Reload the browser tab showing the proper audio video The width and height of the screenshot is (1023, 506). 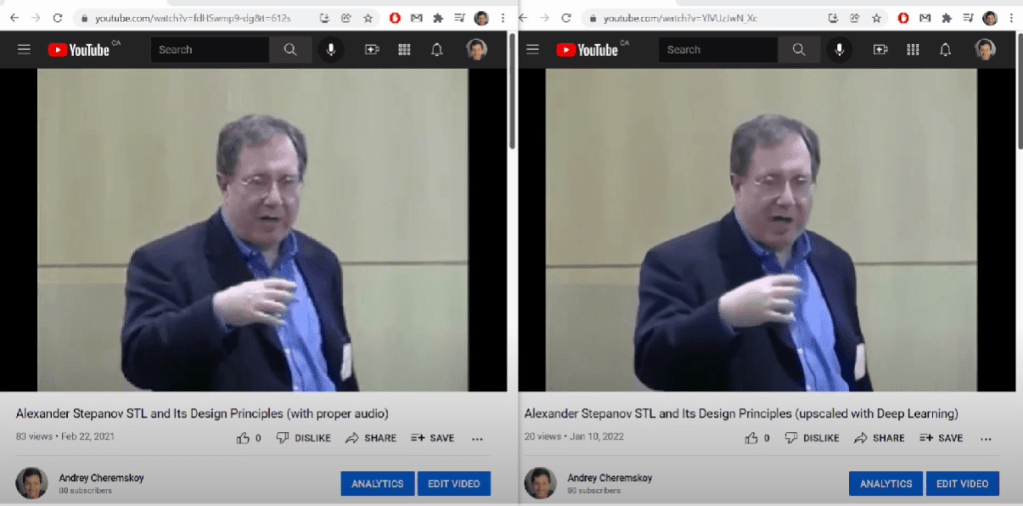coord(57,18)
